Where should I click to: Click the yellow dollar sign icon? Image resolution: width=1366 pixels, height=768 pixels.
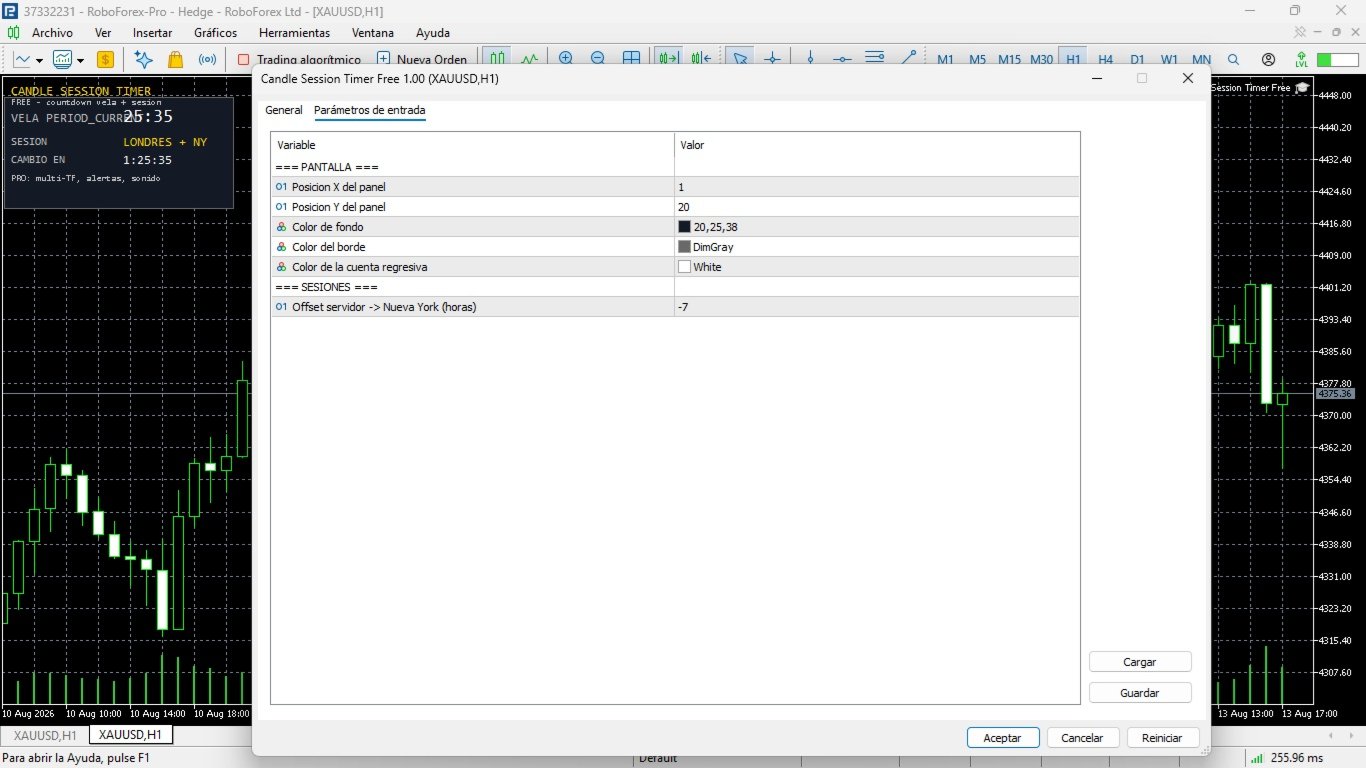coord(105,59)
